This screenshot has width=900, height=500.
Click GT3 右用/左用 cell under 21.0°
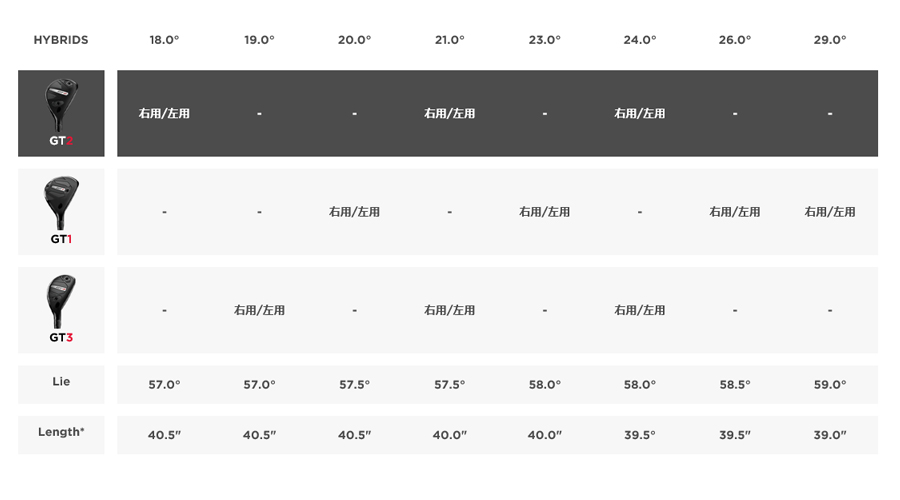pyautogui.click(x=449, y=310)
